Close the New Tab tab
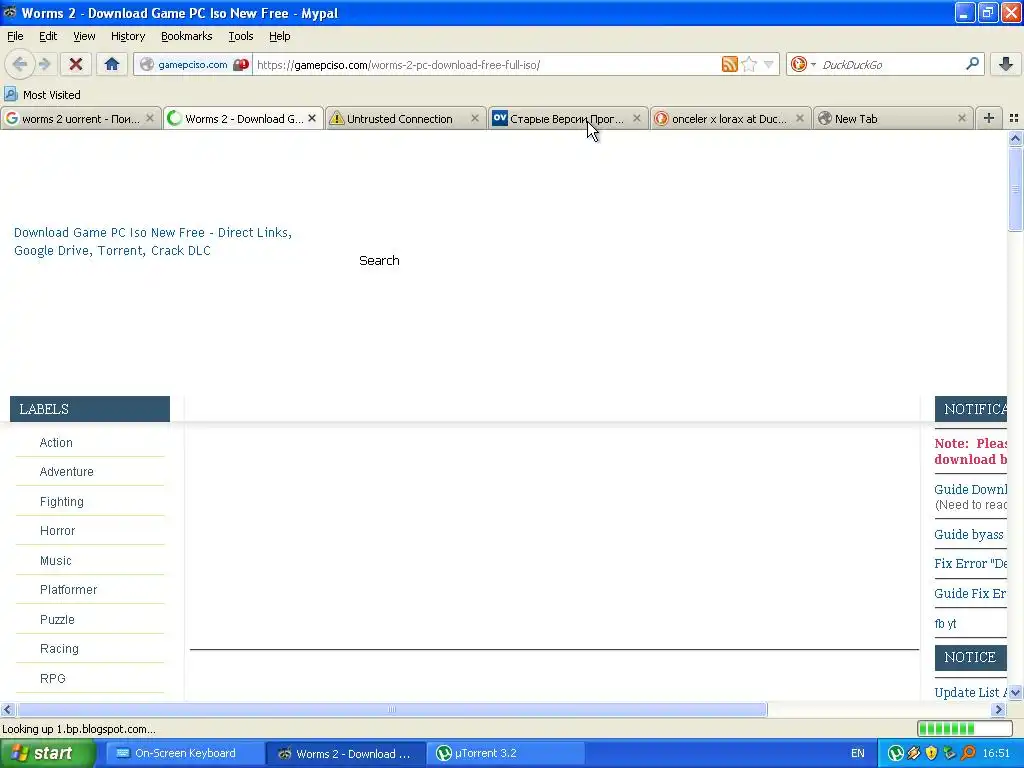Viewport: 1024px width, 768px height. (x=961, y=118)
